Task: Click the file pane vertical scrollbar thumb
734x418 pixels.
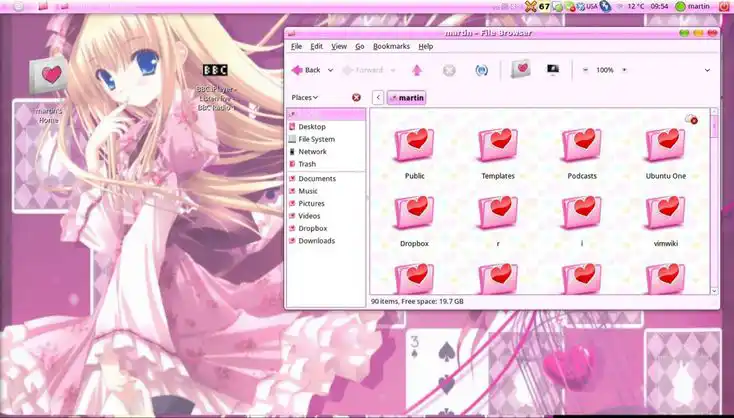Action: (x=714, y=126)
